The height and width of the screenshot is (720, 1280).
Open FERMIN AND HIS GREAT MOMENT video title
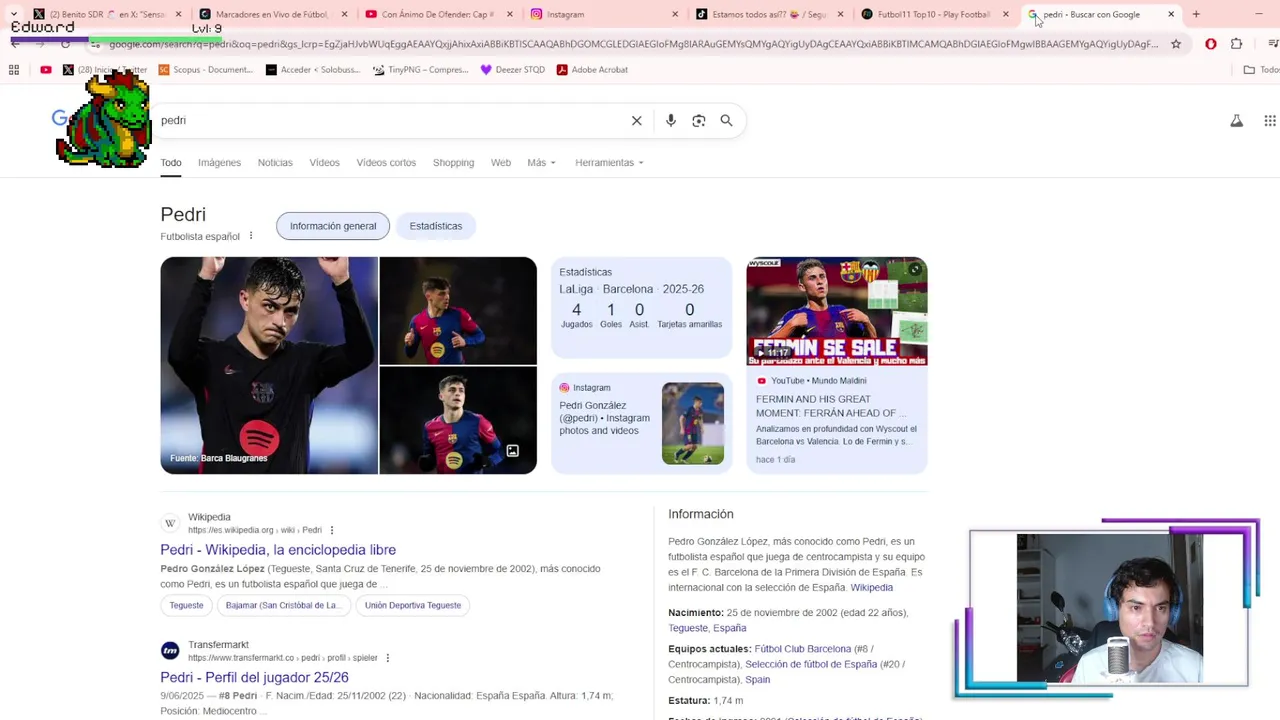831,406
